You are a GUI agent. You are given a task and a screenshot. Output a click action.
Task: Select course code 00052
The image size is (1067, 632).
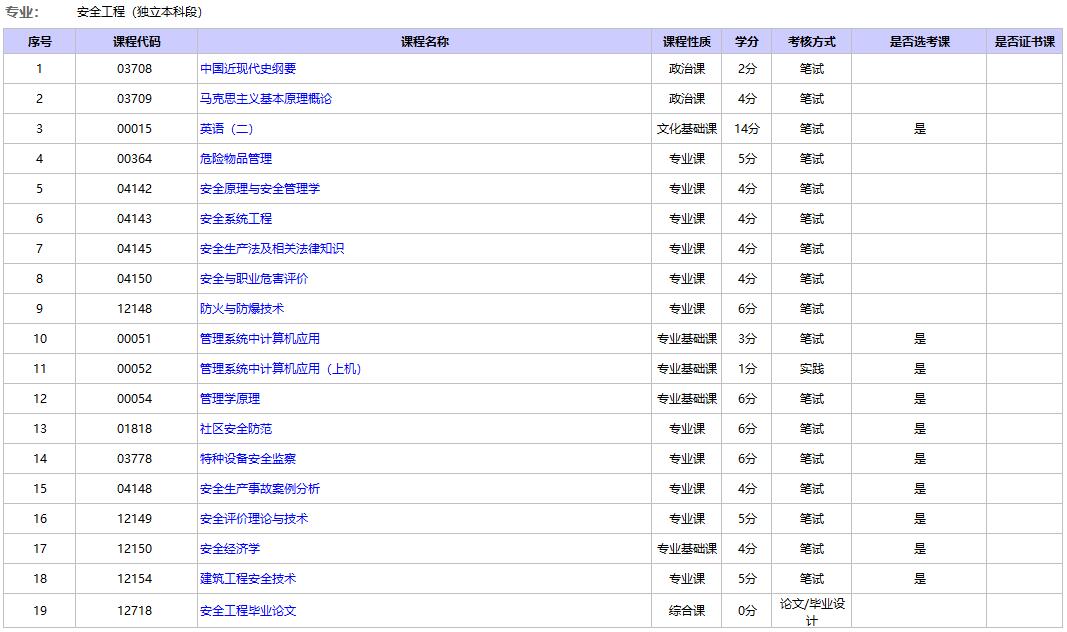click(135, 368)
